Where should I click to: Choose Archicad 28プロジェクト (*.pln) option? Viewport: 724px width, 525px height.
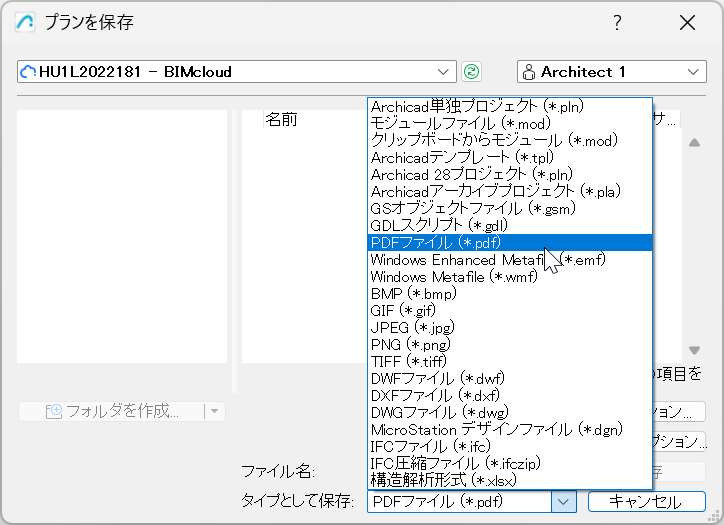pyautogui.click(x=510, y=175)
